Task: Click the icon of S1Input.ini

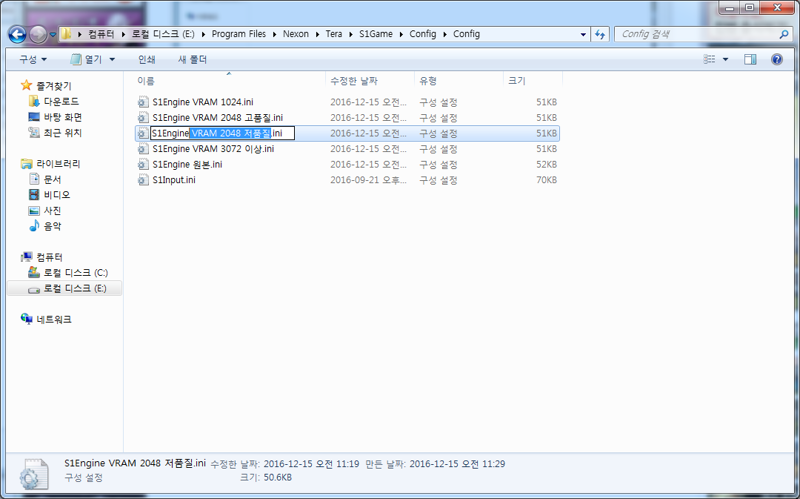Action: [143, 180]
